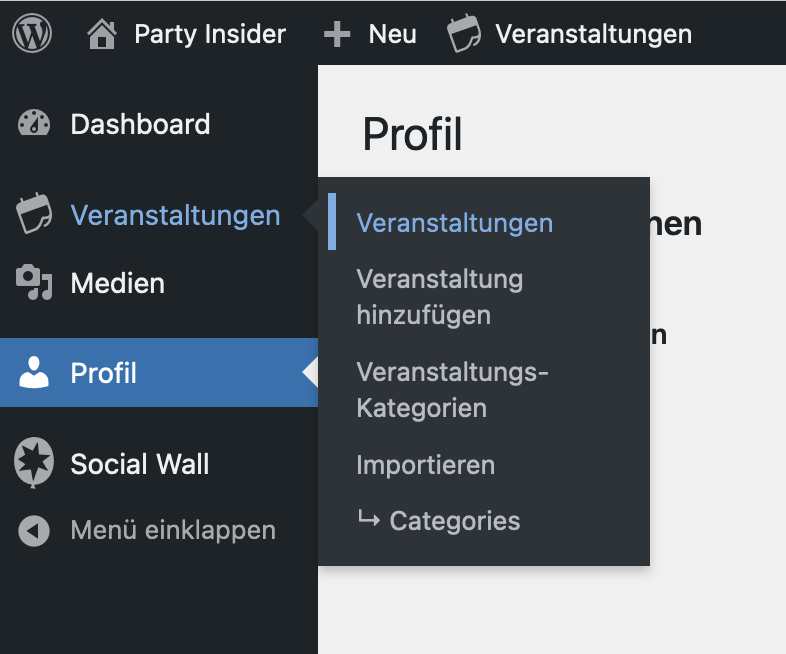Collapse the menu using the arrow icon
Image resolution: width=786 pixels, height=654 pixels.
click(x=34, y=530)
